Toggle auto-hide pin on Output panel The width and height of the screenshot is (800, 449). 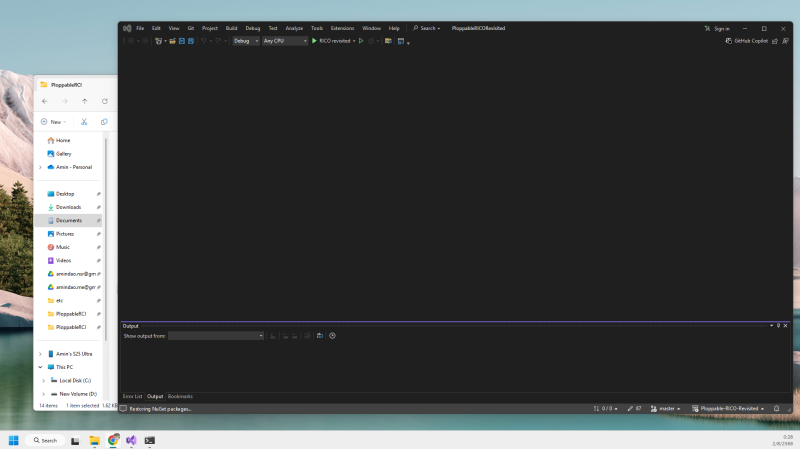pyautogui.click(x=778, y=326)
